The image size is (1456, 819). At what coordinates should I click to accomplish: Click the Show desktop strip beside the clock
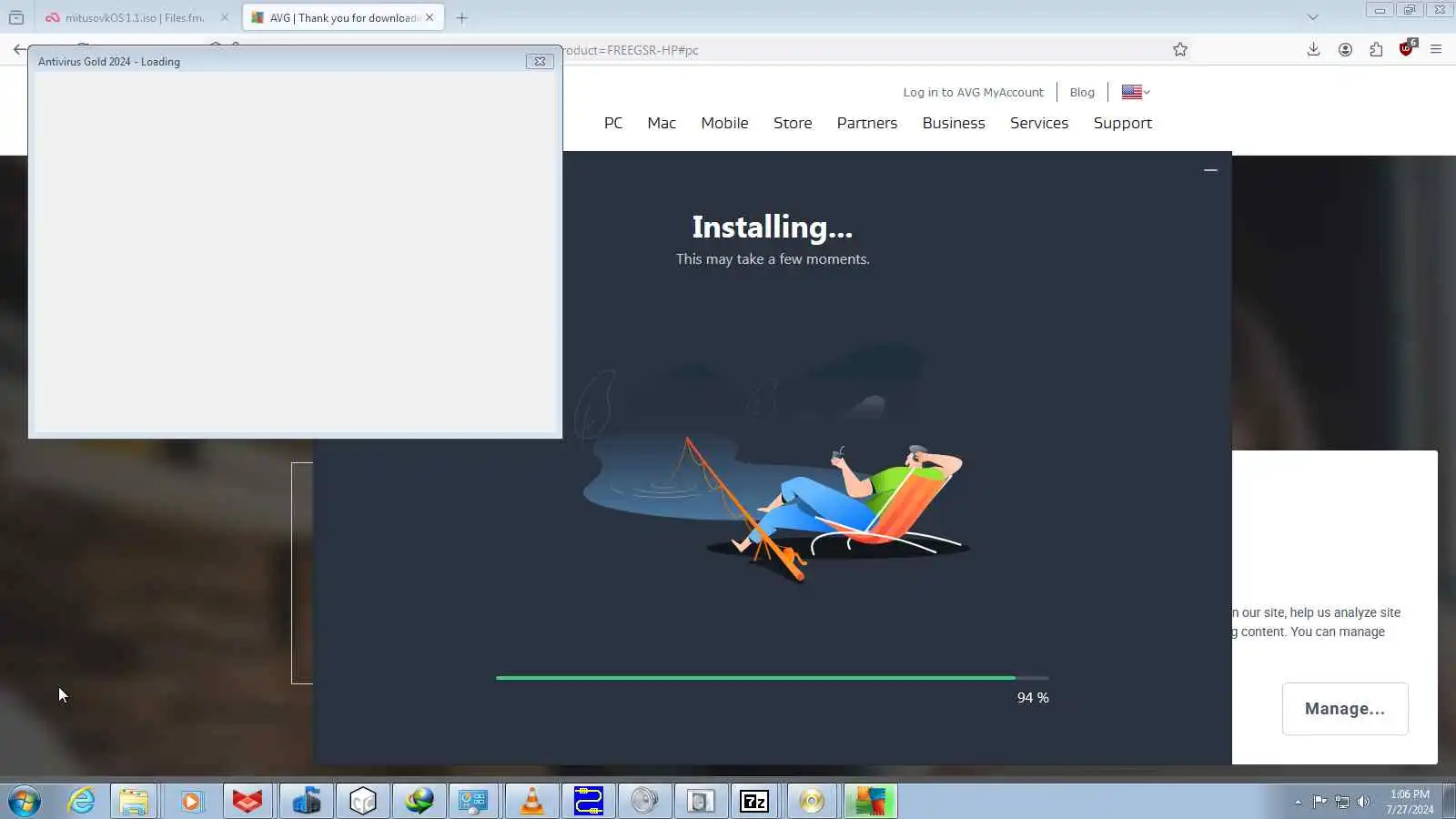(x=1449, y=801)
